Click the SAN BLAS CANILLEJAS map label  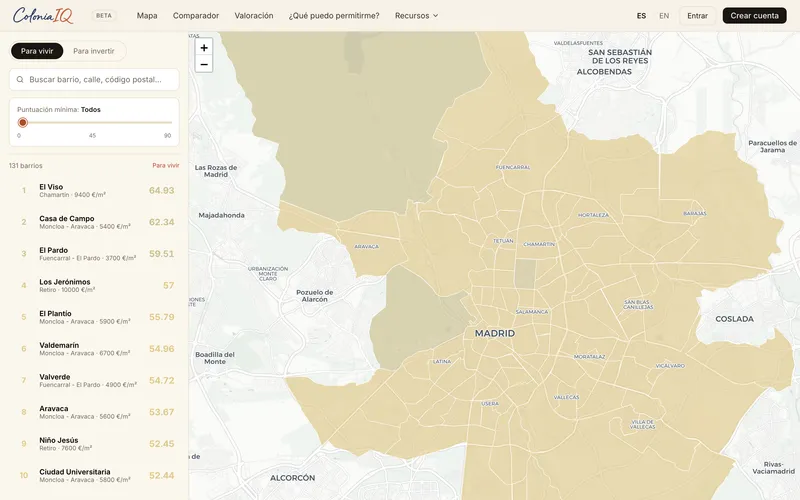(x=638, y=305)
